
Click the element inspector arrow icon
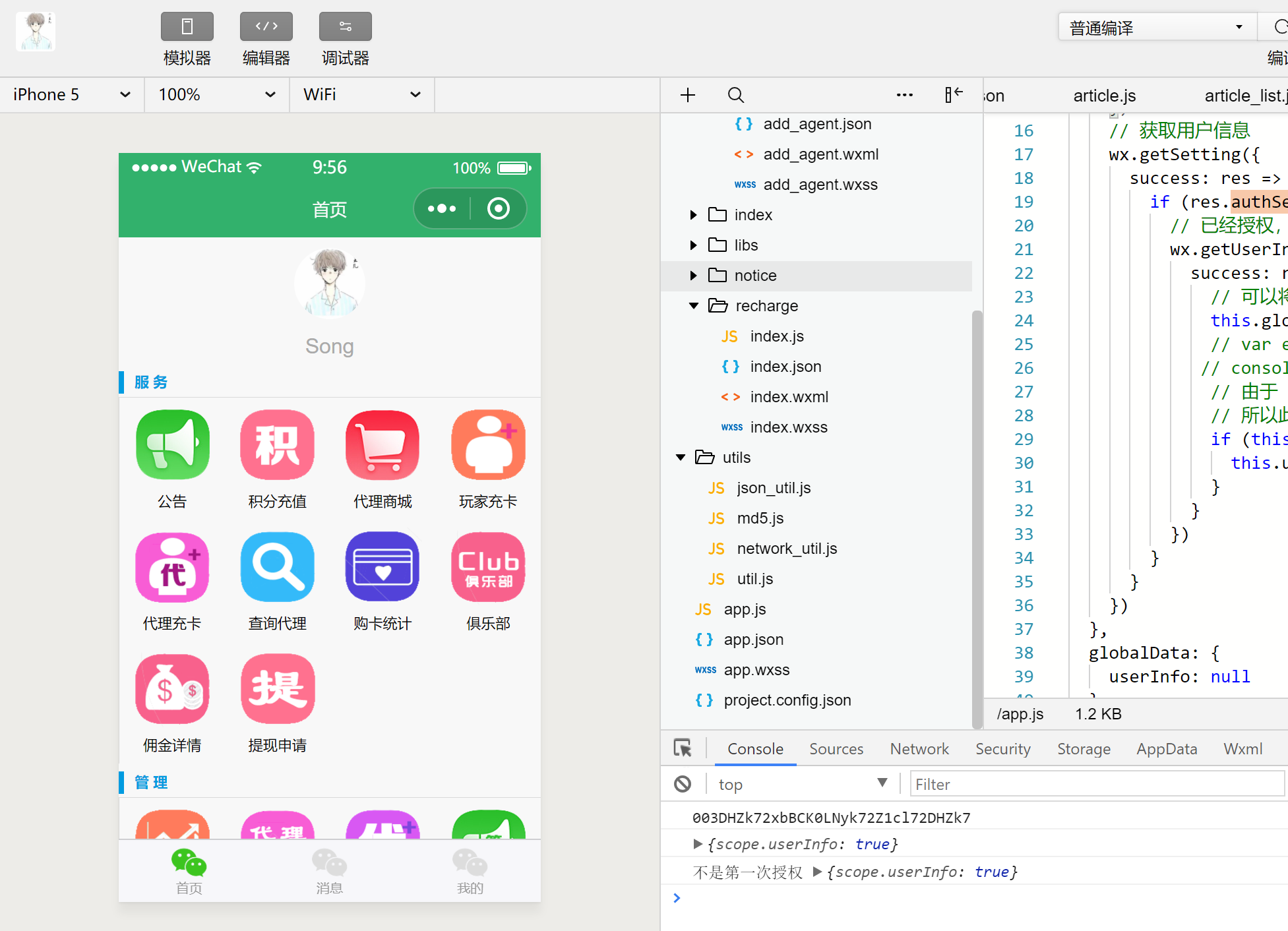683,748
